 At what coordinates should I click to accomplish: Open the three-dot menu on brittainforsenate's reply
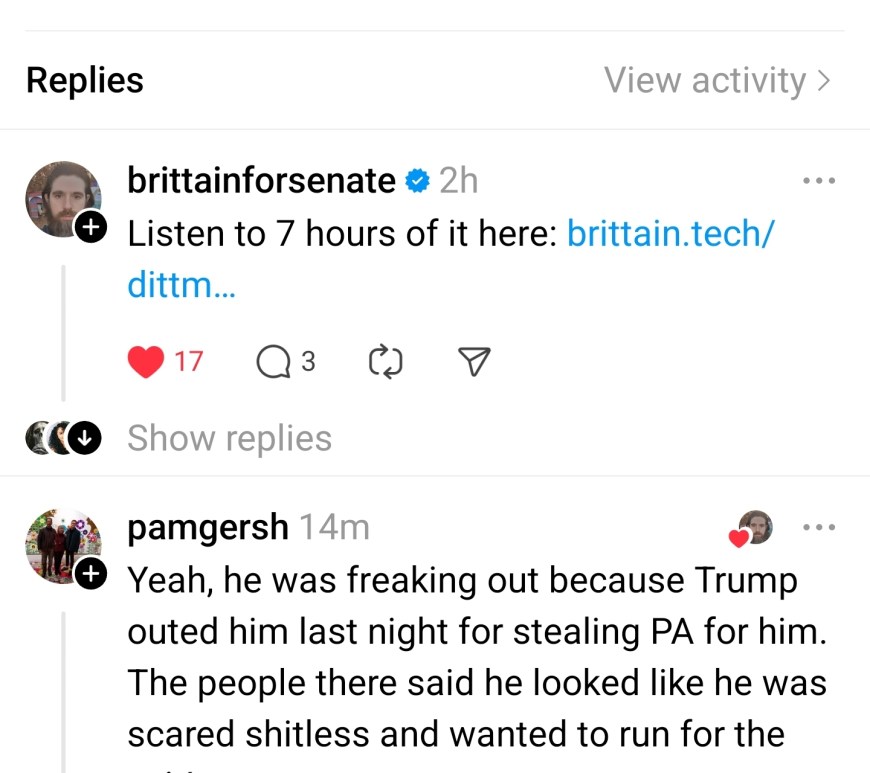[820, 180]
